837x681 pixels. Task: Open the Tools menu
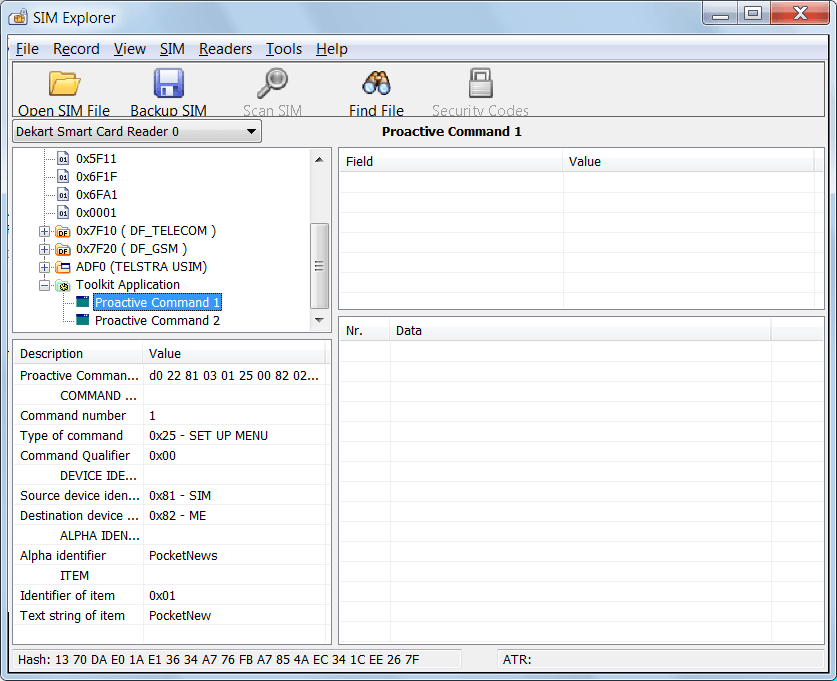283,48
